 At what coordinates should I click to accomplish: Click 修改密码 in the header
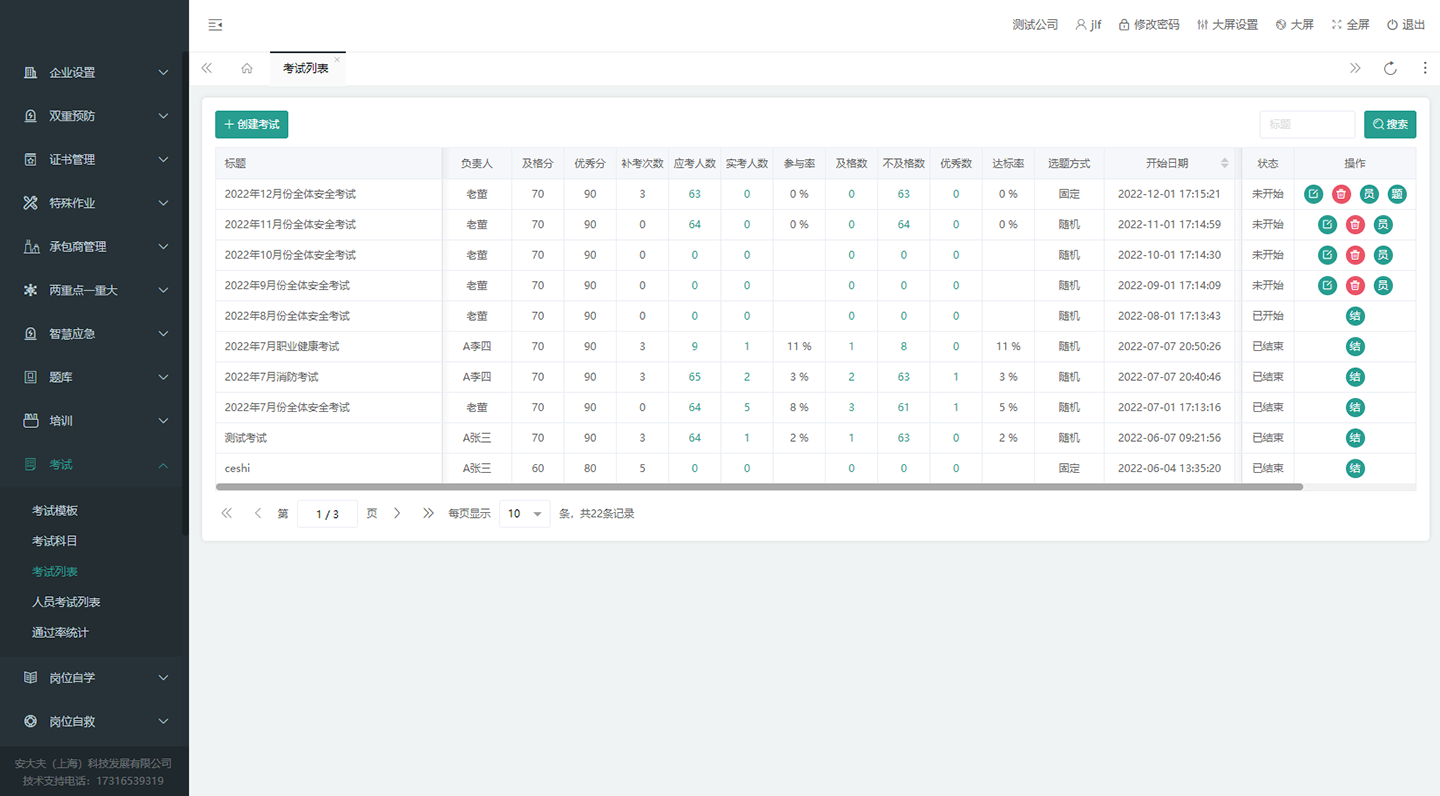(1149, 25)
